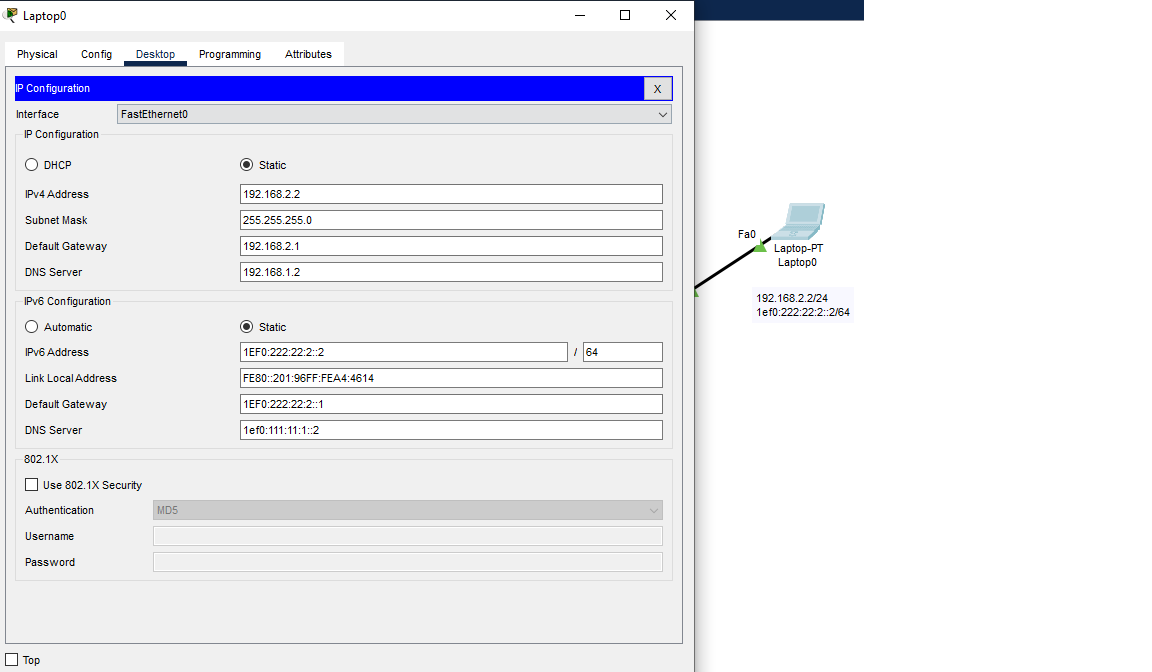Select Static under IPv6 Configuration
The width and height of the screenshot is (1152, 672).
click(246, 326)
